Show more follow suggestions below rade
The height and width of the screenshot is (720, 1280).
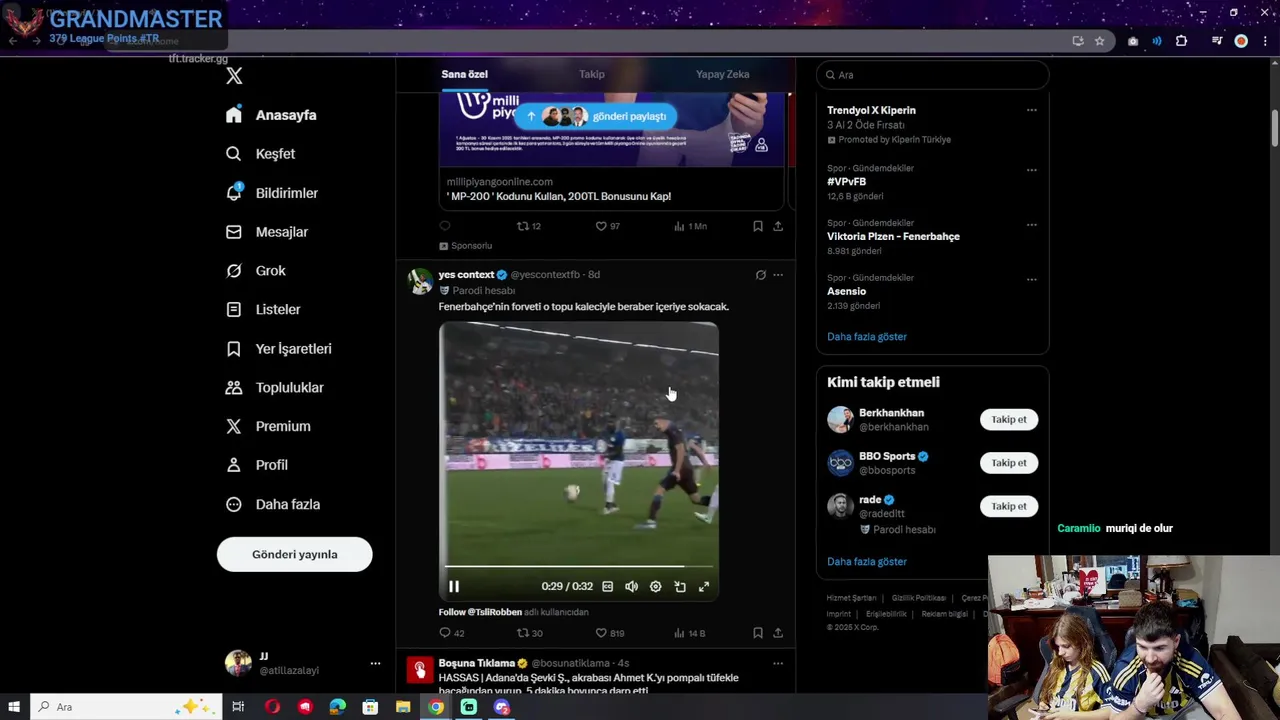click(867, 562)
